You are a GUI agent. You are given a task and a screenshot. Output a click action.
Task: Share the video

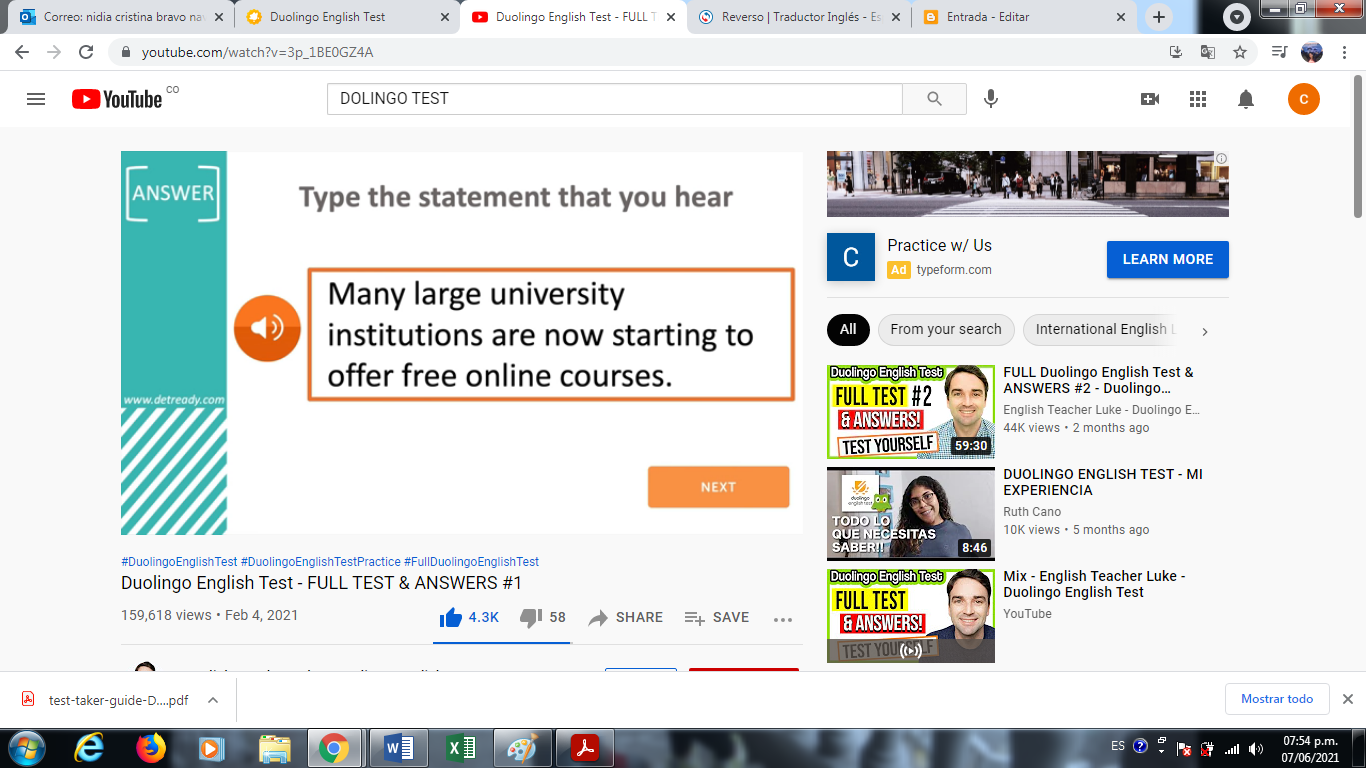pyautogui.click(x=626, y=618)
